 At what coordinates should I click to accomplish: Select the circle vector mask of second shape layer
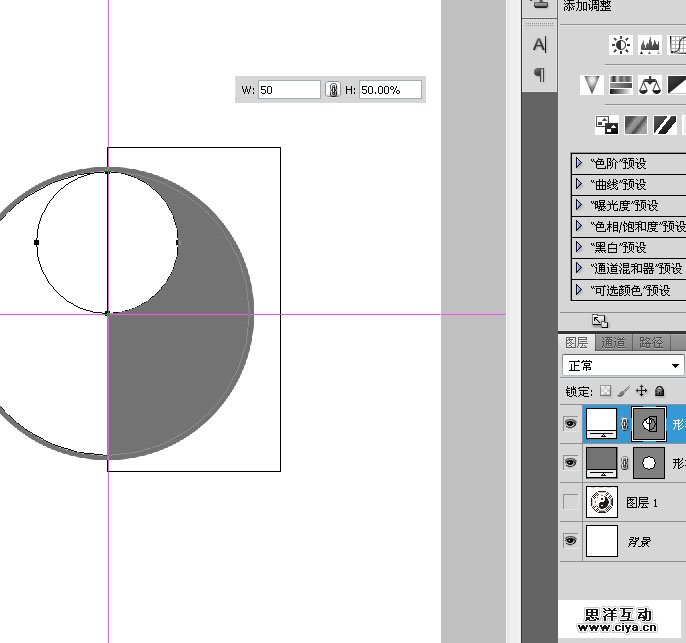pos(649,463)
